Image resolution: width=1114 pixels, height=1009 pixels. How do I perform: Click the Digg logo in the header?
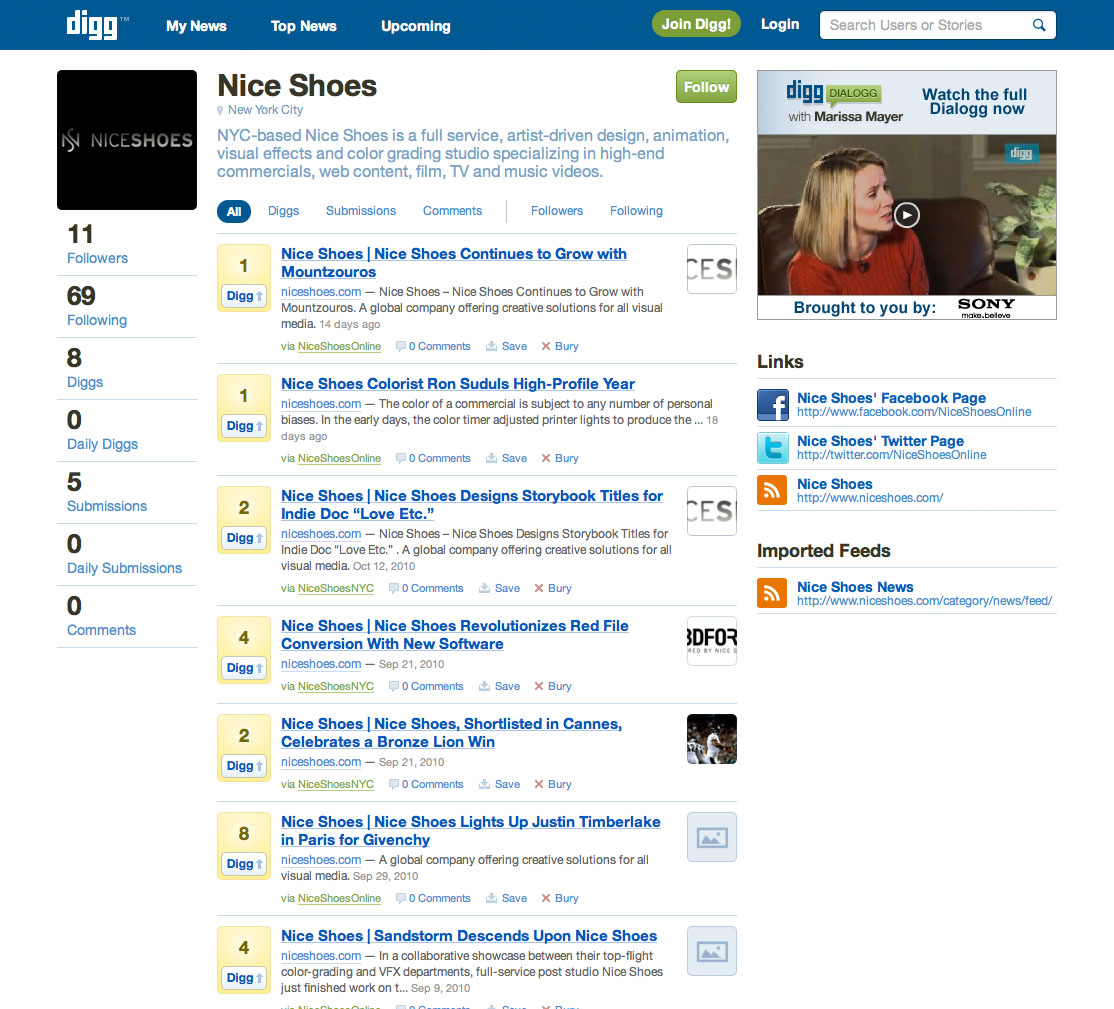click(x=92, y=25)
